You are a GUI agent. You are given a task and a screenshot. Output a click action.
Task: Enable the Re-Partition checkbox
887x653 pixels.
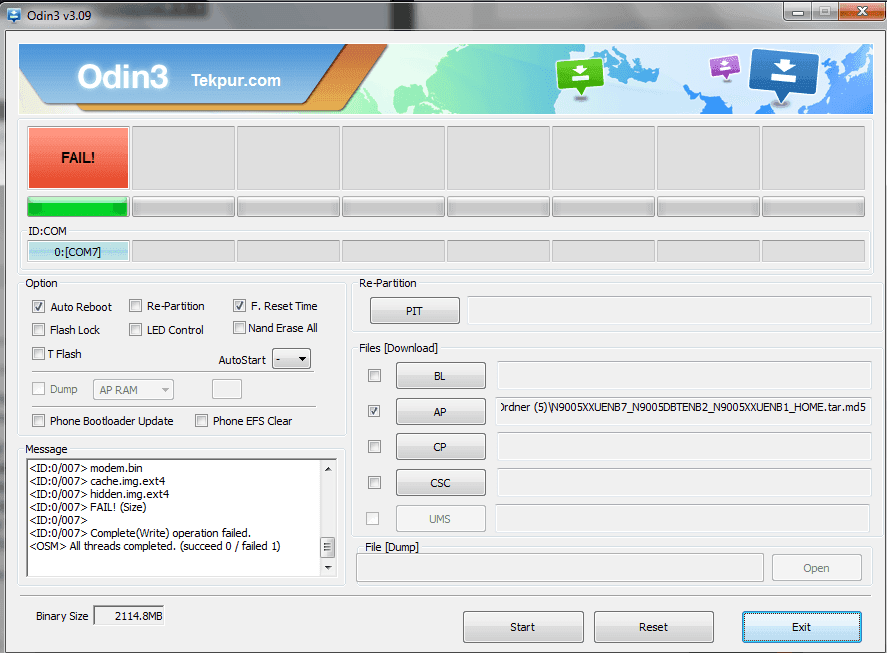(x=135, y=306)
